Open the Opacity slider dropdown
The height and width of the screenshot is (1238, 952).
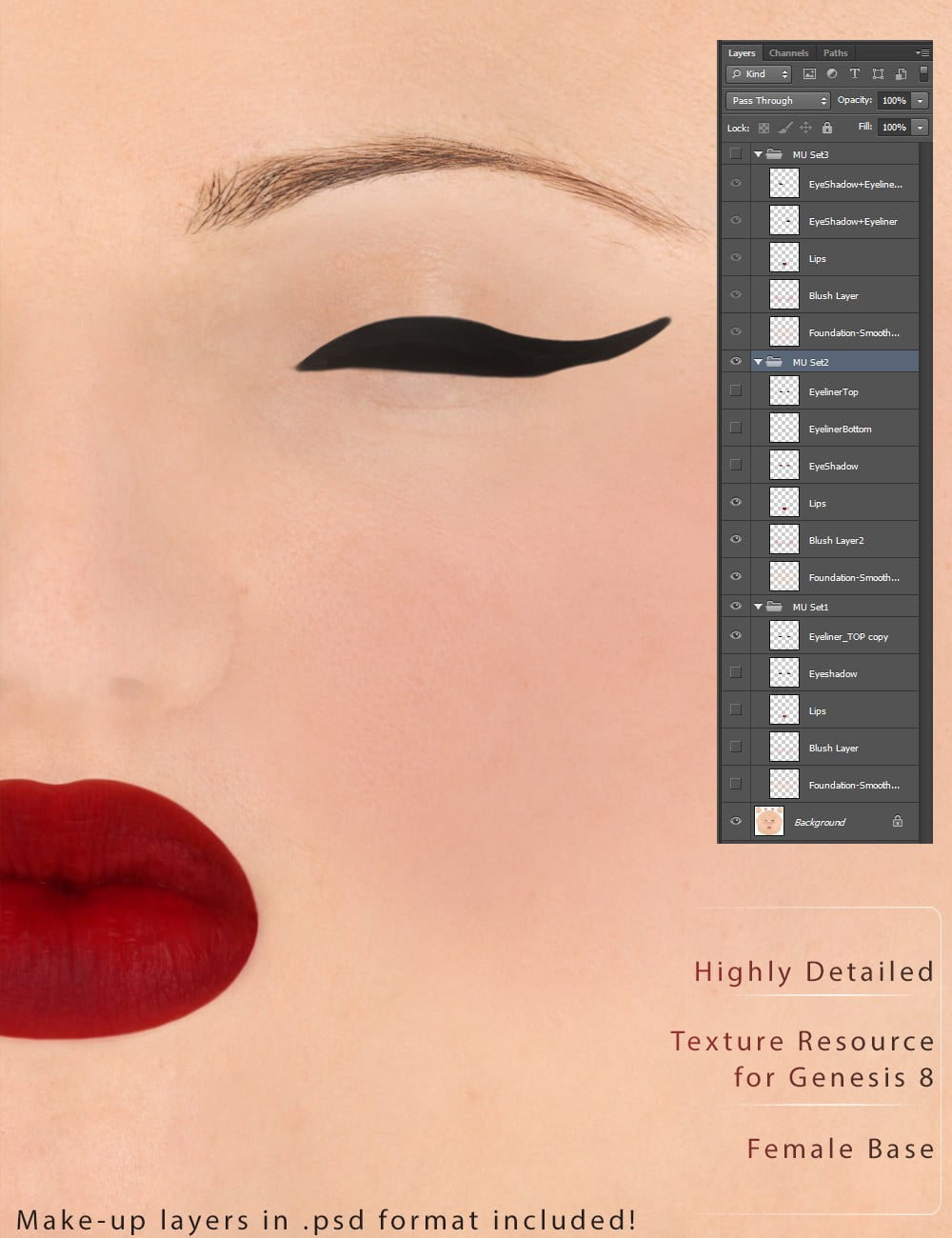pyautogui.click(x=919, y=101)
